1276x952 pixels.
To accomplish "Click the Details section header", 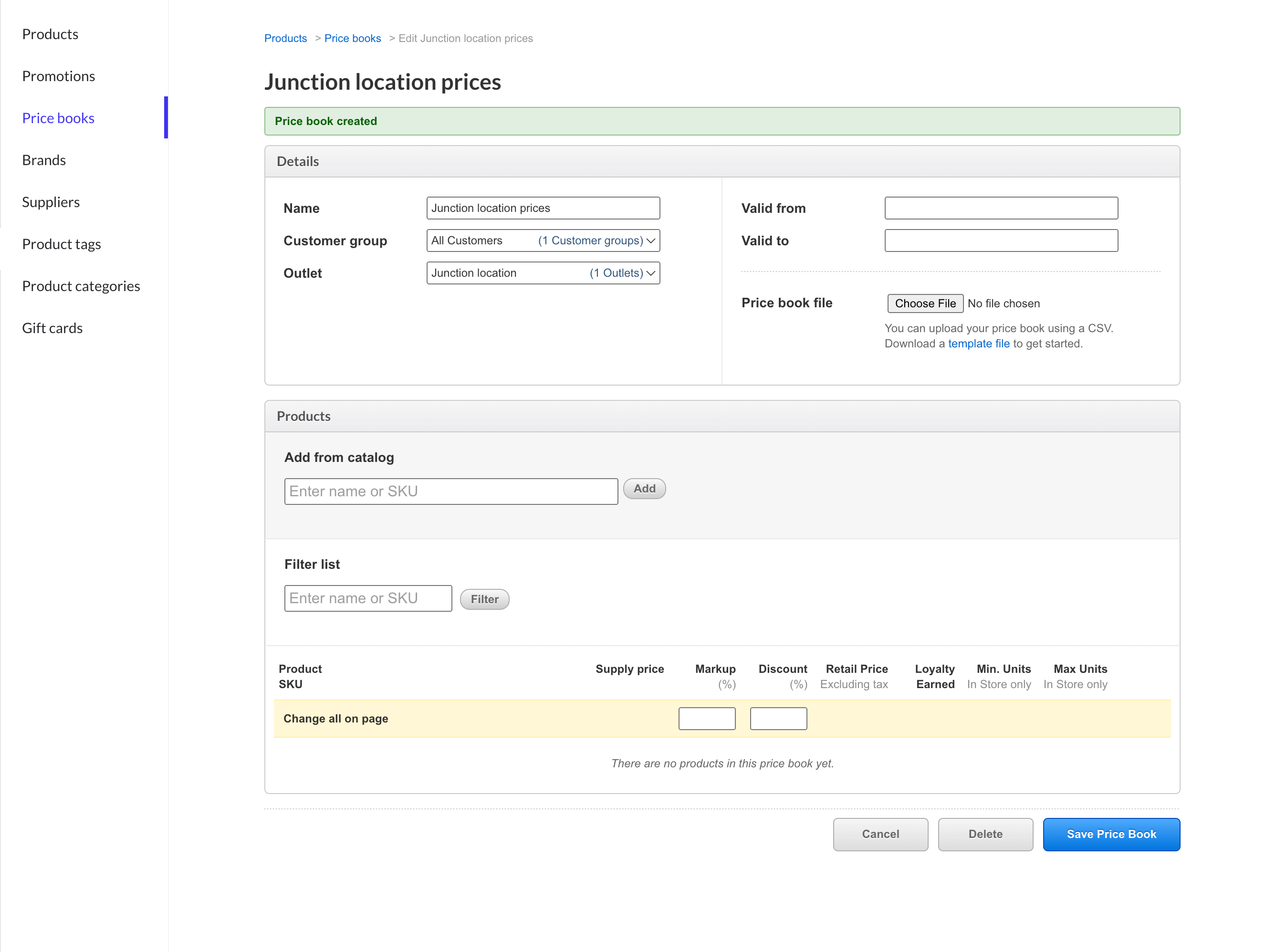I will 722,161.
